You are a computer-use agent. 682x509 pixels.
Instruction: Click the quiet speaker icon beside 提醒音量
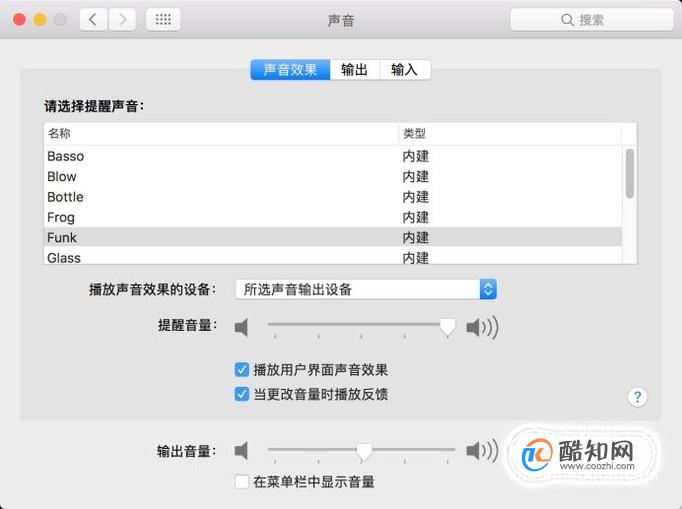(x=241, y=327)
